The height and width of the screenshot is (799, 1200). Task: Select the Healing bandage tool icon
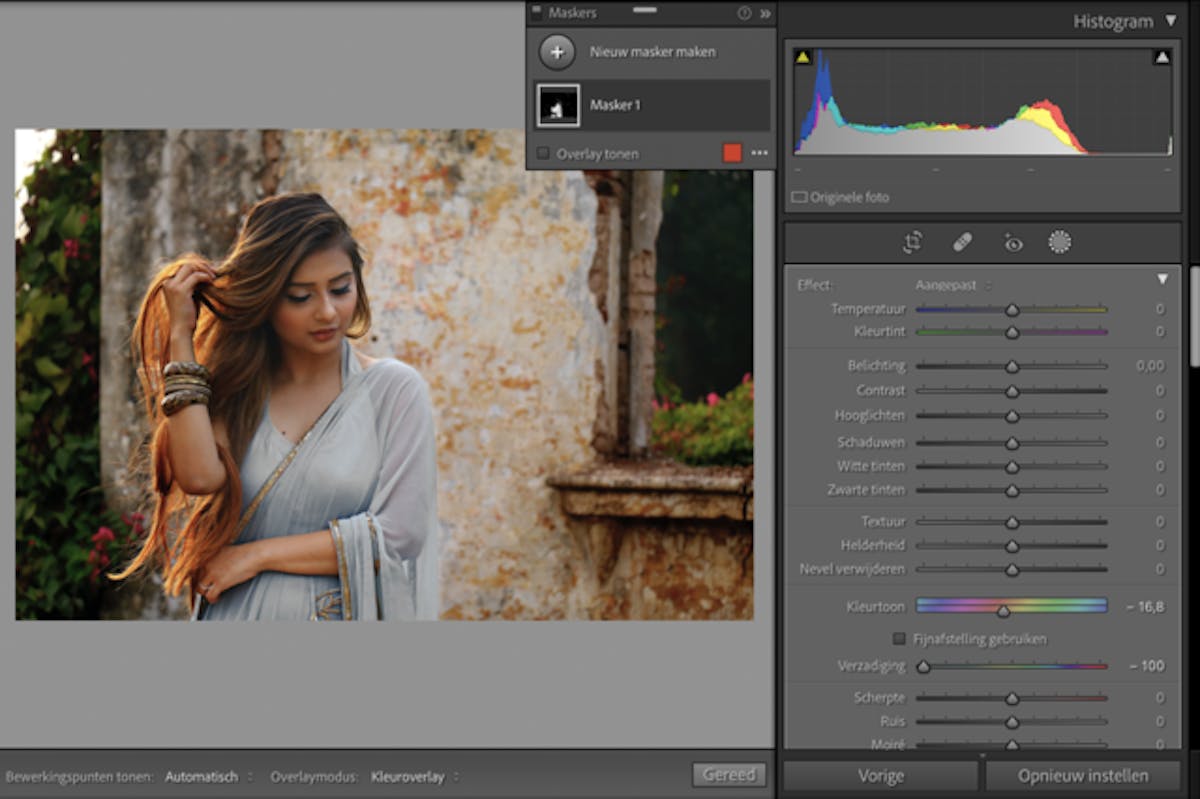click(962, 242)
